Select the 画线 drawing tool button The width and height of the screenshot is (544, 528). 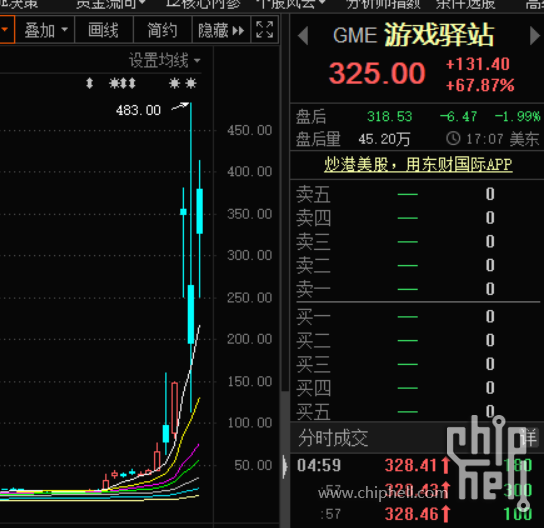104,30
